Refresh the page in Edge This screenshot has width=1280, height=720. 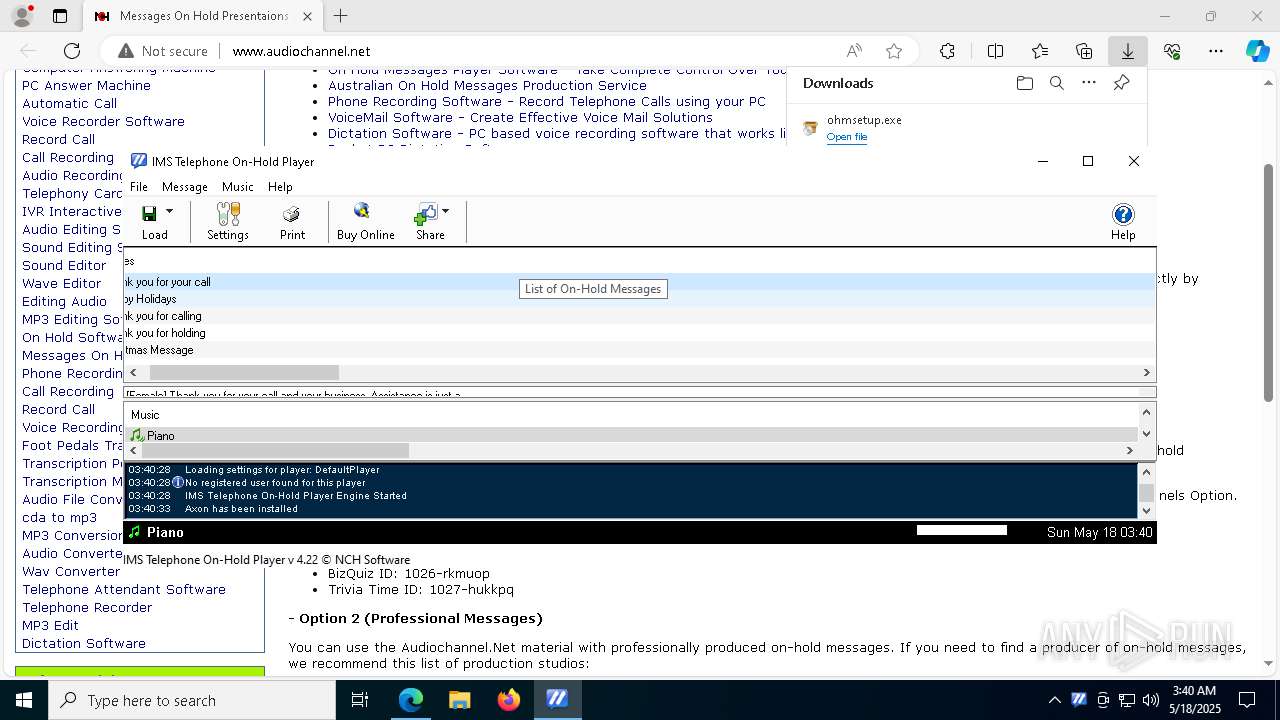[x=72, y=51]
